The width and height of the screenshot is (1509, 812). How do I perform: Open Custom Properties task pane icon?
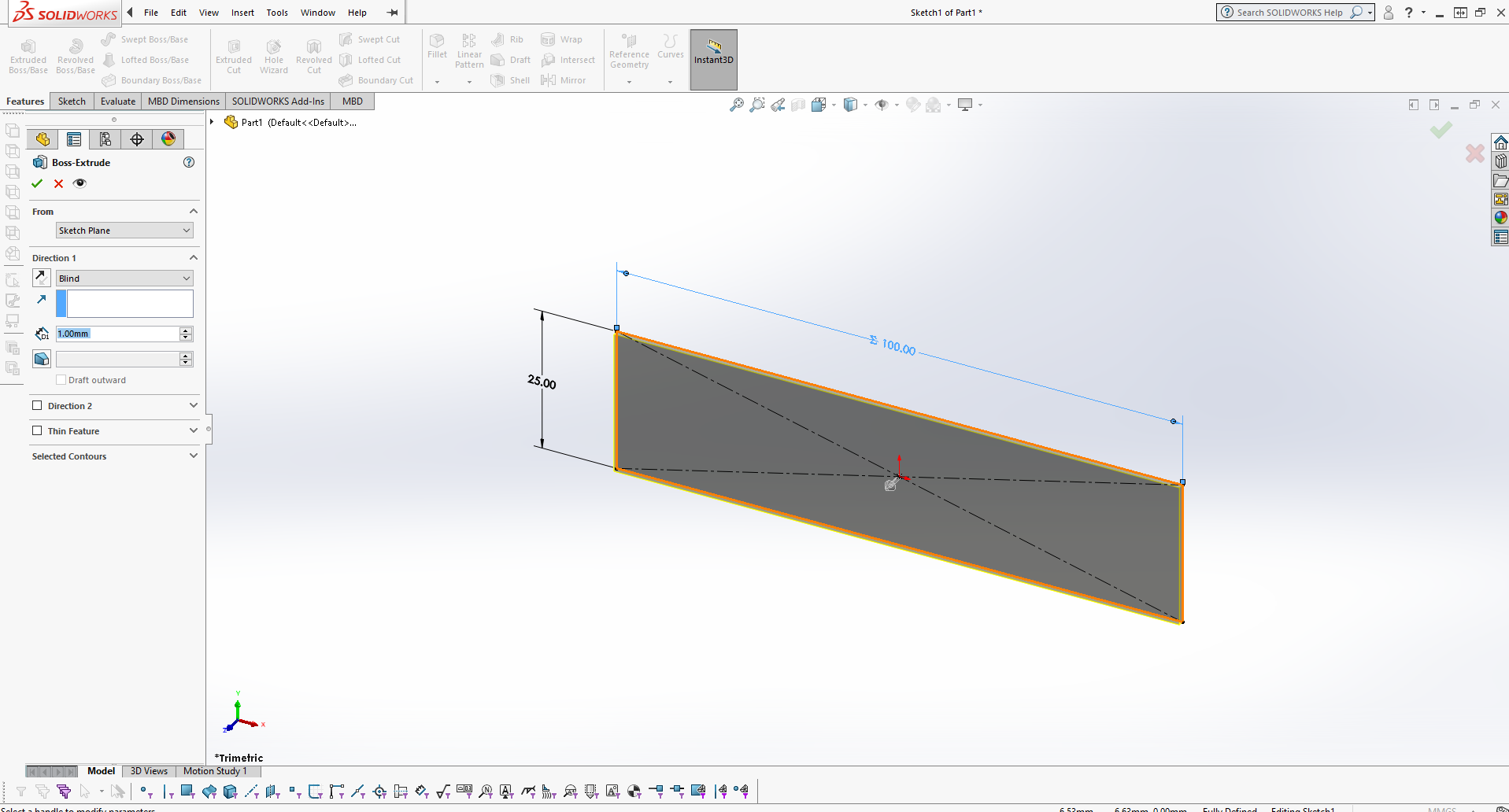(x=1500, y=237)
